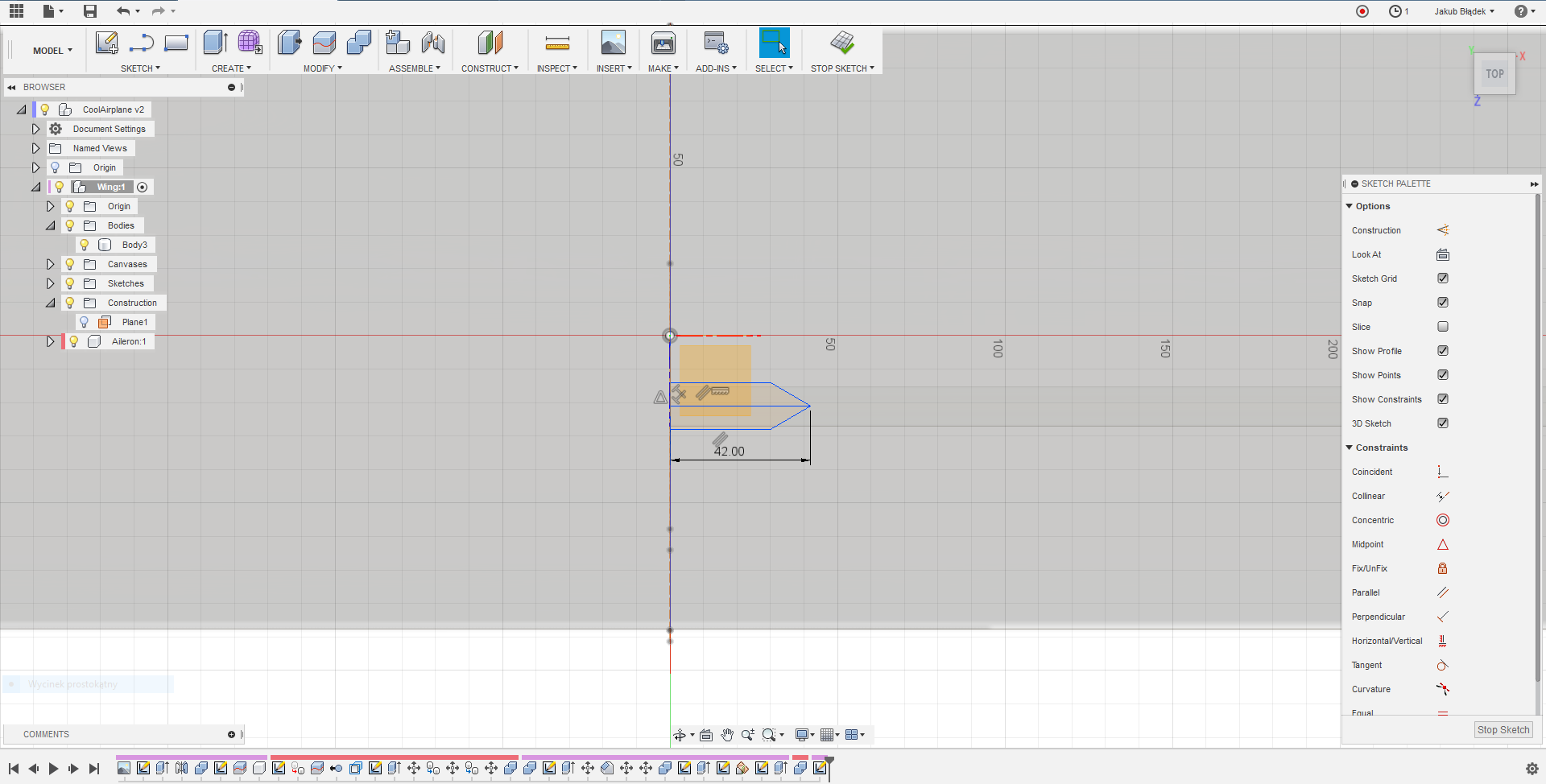Select the Tangent constraint
This screenshot has width=1546, height=784.
tap(1443, 665)
